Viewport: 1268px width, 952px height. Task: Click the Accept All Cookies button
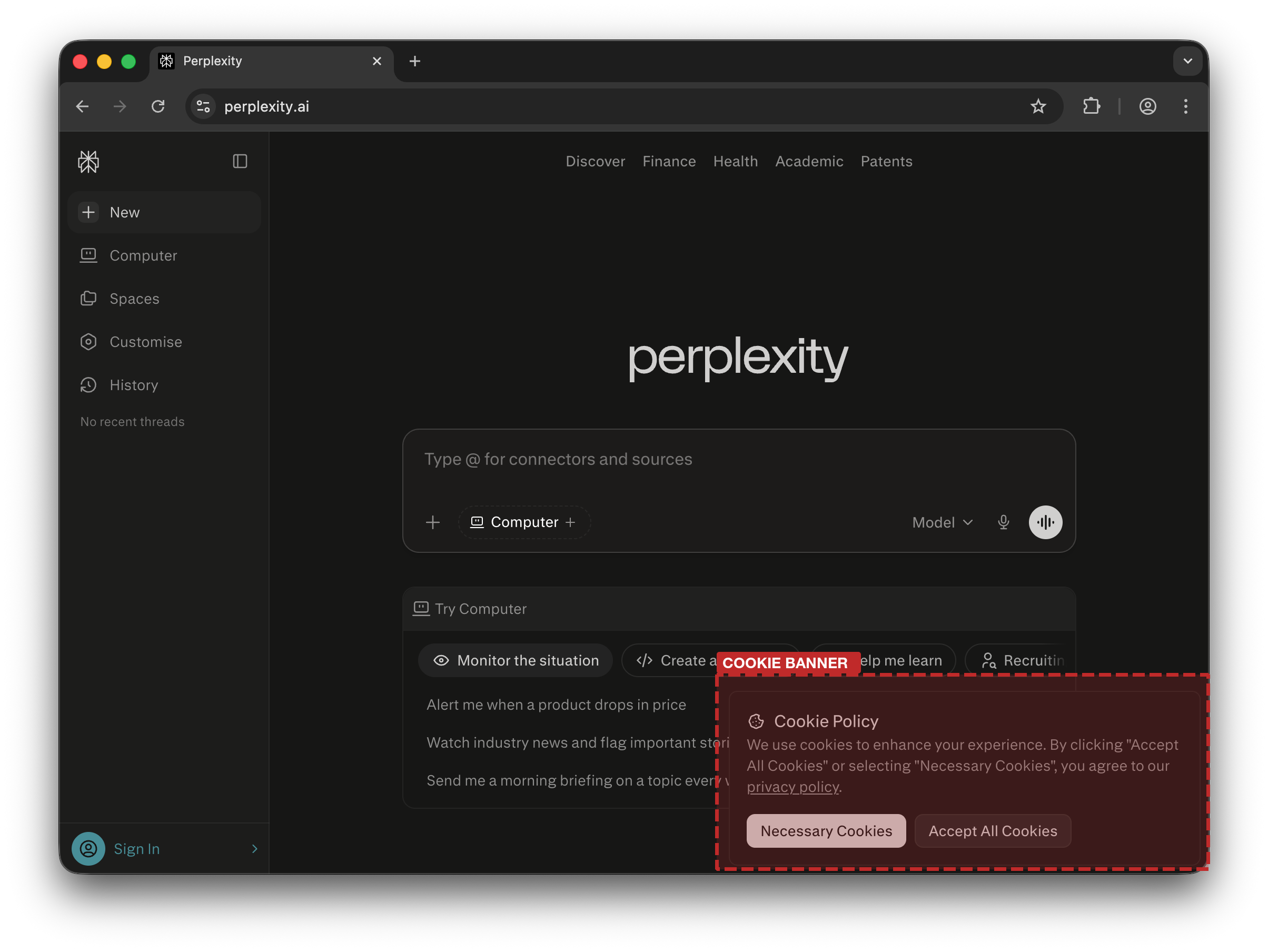992,831
